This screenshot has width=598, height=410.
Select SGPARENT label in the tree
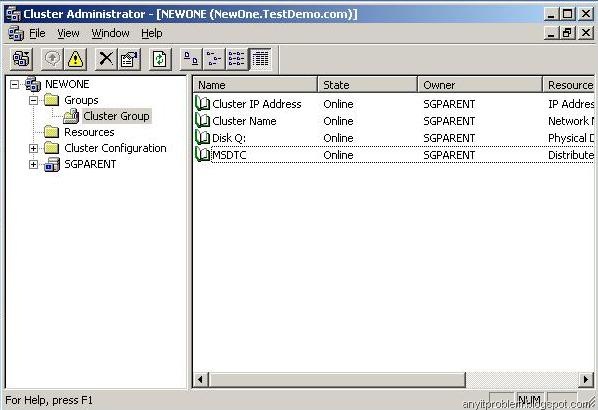pos(90,164)
